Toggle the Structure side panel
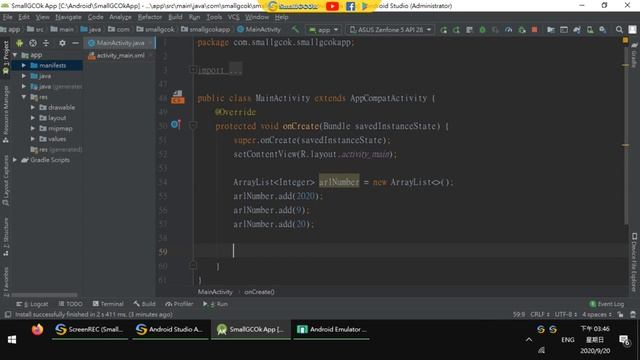Screen dimensions: 640x360 [6, 237]
